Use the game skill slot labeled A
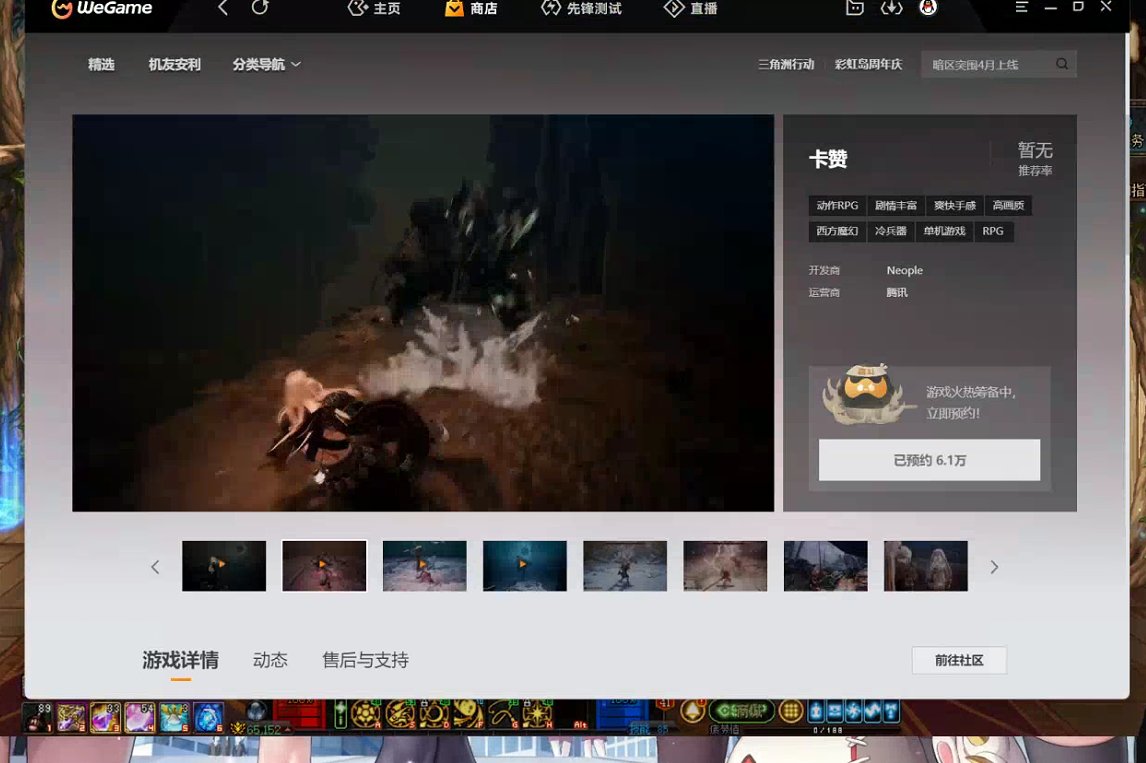The width and height of the screenshot is (1146, 763). tap(365, 714)
